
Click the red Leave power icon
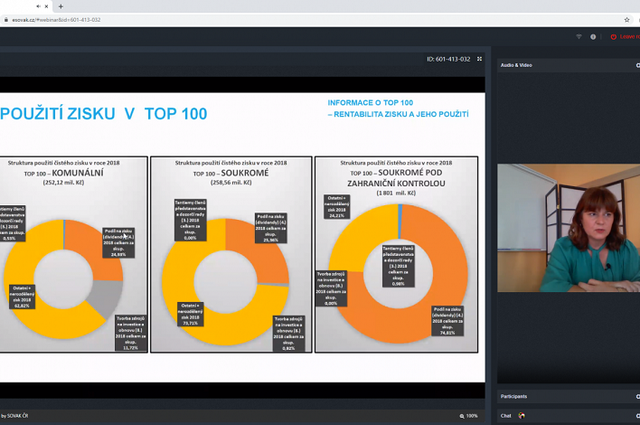(x=612, y=36)
